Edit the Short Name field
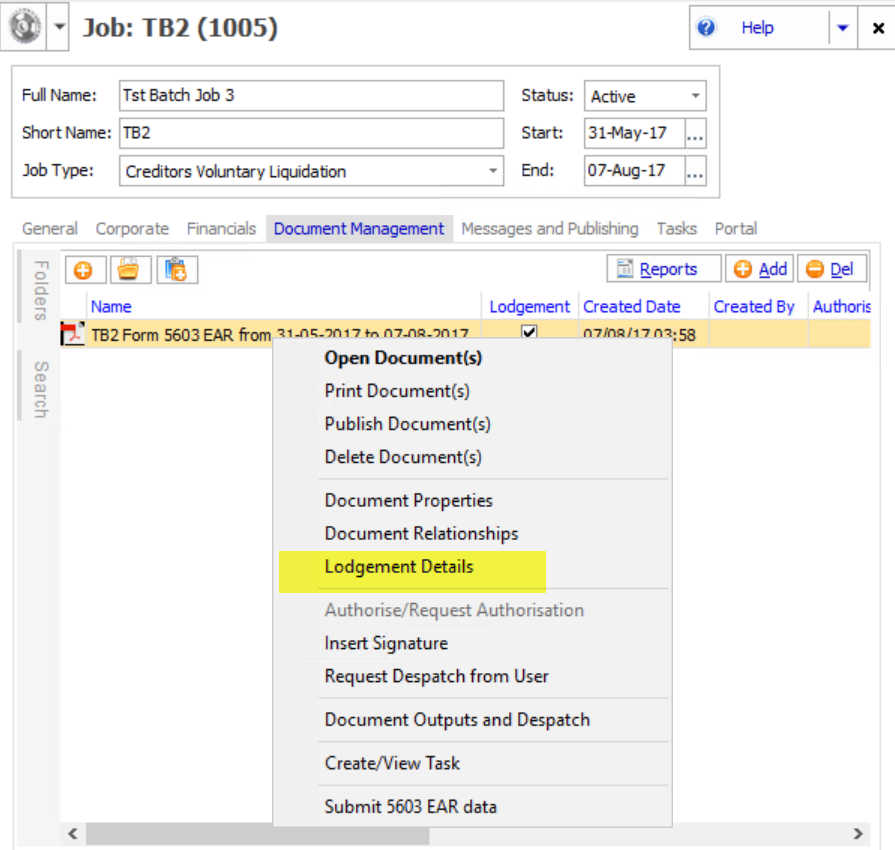The image size is (895, 850). (312, 133)
